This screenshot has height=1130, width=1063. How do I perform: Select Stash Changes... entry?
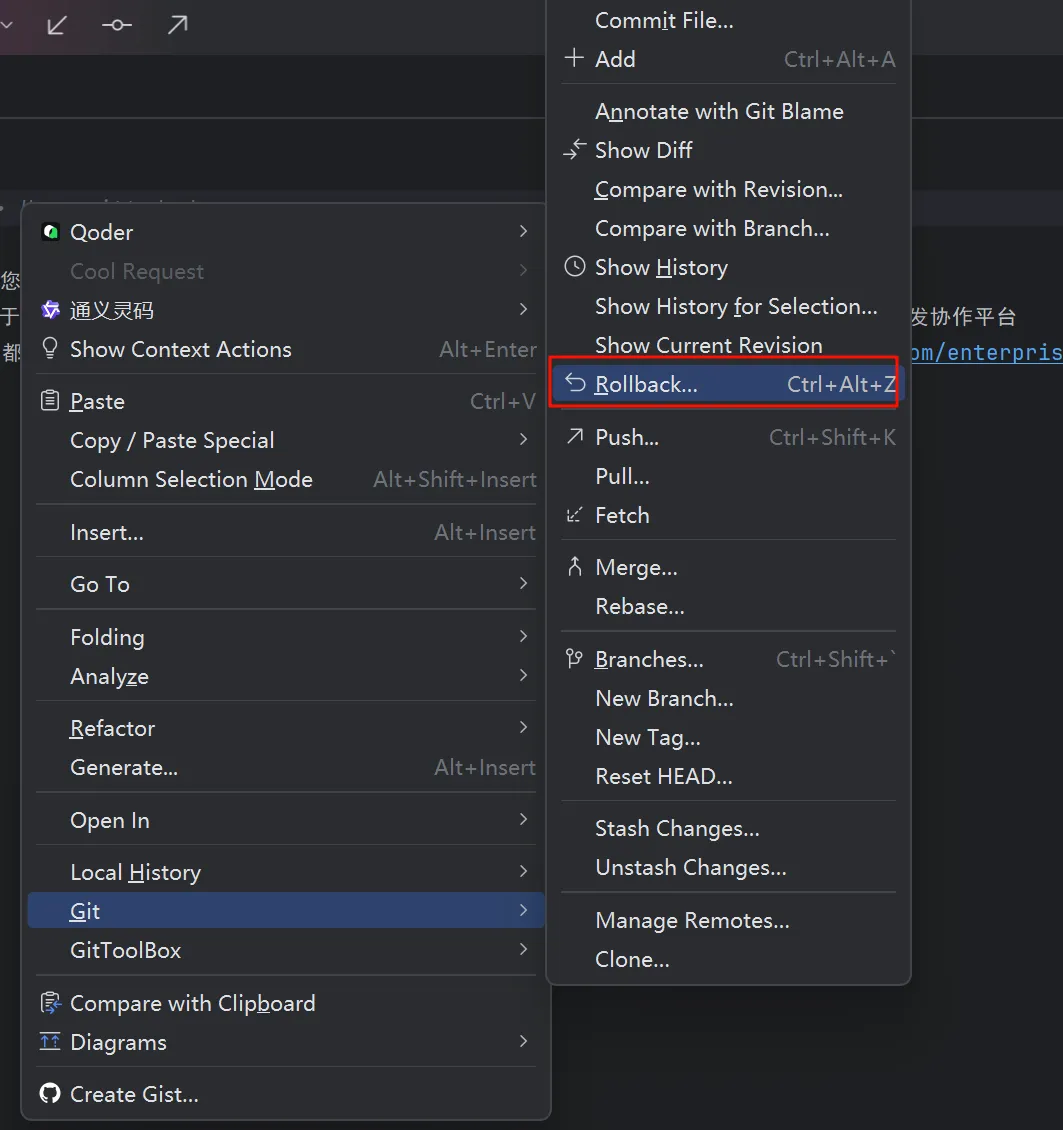729,828
